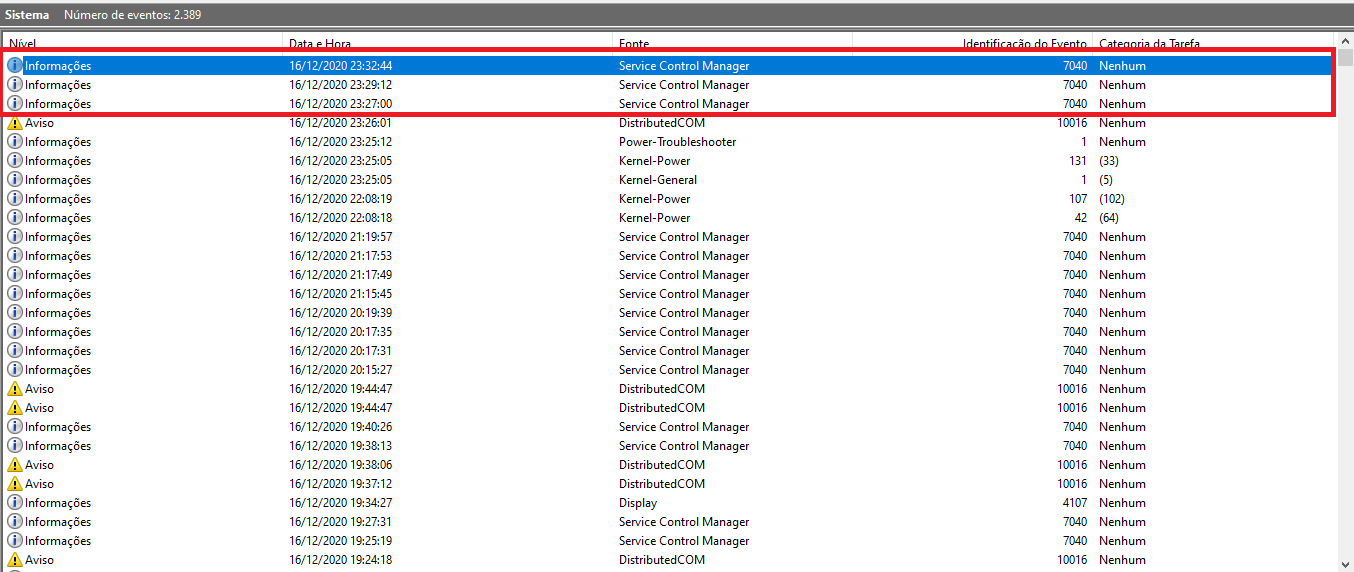Select the date cell 16/12/2020 23:27:00
The image size is (1354, 572).
tap(341, 104)
